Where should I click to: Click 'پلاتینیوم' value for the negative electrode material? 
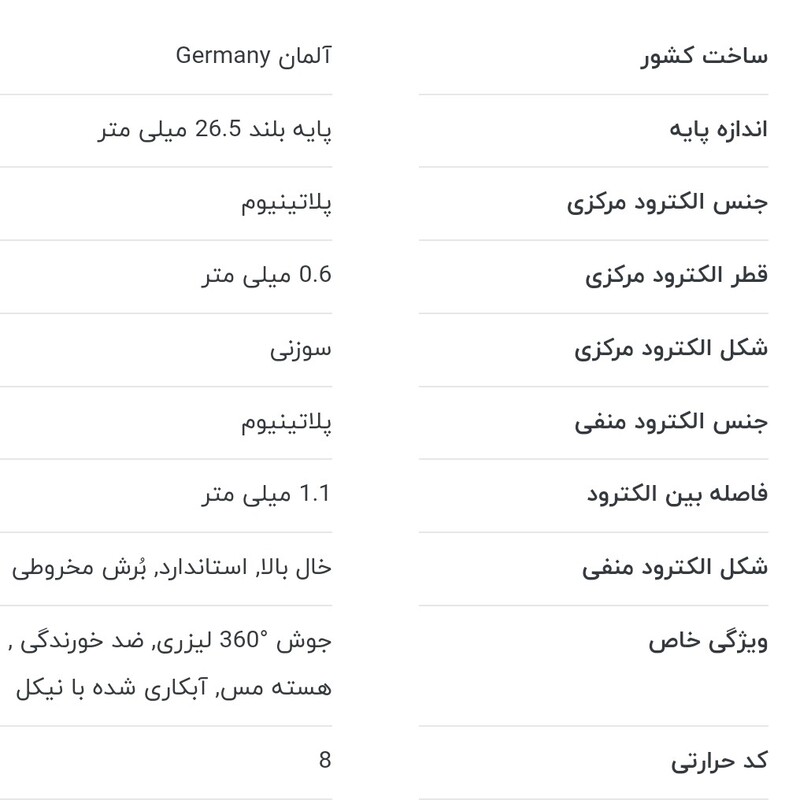[286, 421]
